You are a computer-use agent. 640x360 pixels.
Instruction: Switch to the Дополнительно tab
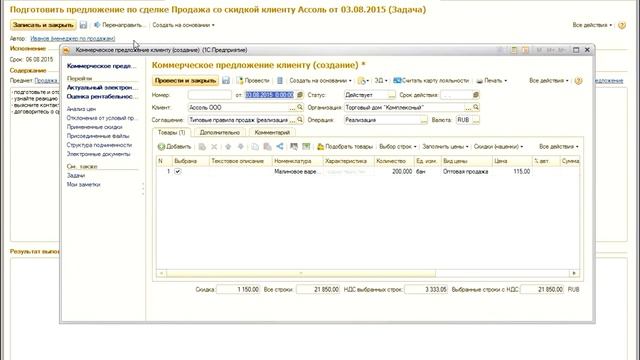click(x=220, y=133)
